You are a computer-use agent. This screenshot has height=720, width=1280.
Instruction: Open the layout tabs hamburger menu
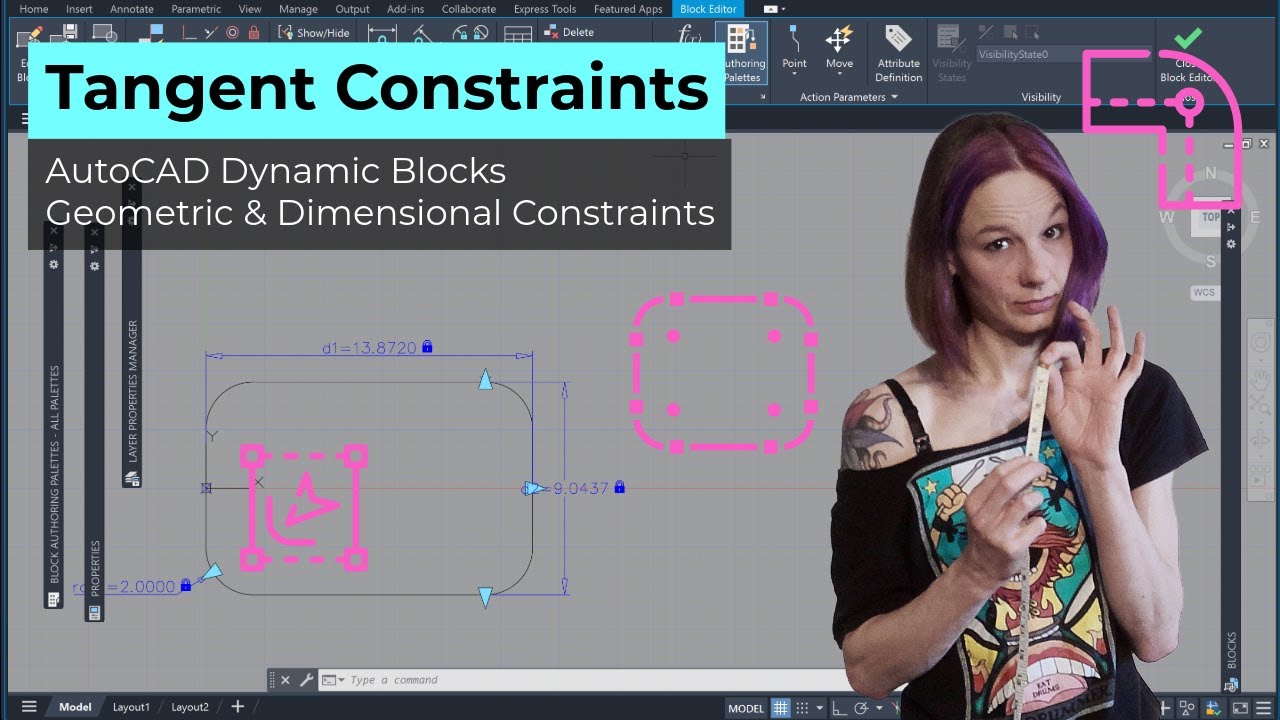(x=29, y=706)
